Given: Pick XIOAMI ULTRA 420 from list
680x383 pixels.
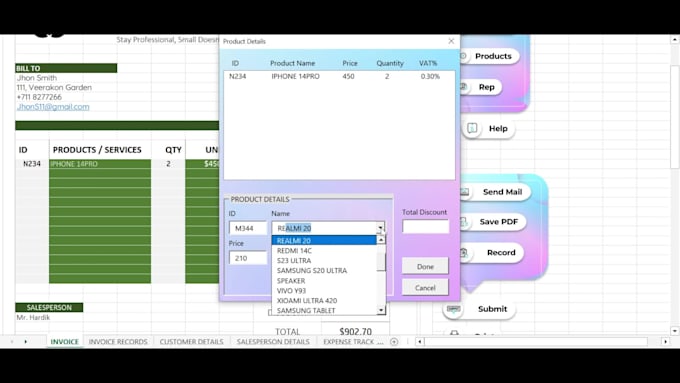Looking at the screenshot, I should pyautogui.click(x=324, y=300).
